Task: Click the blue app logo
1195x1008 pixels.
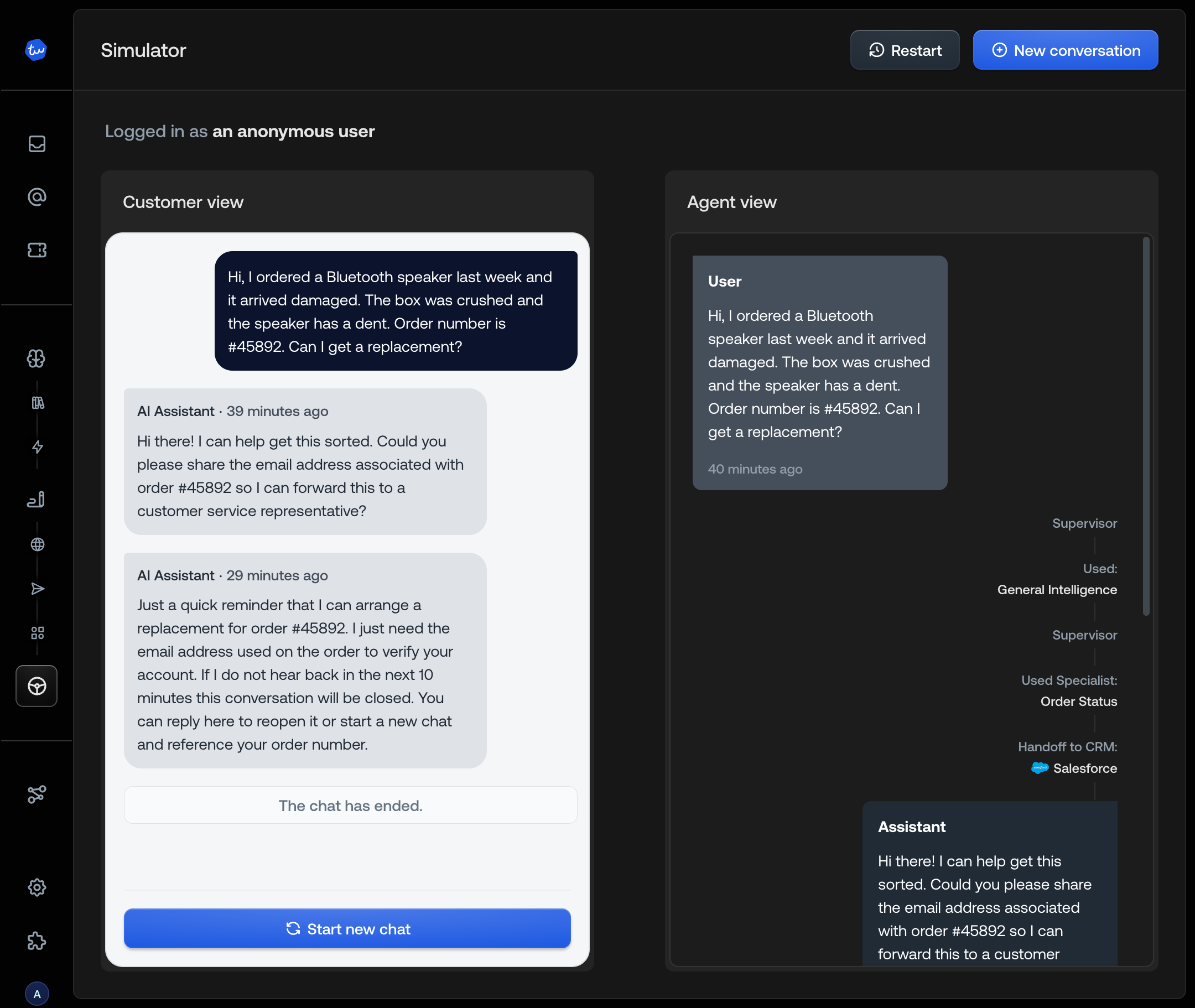Action: click(36, 50)
